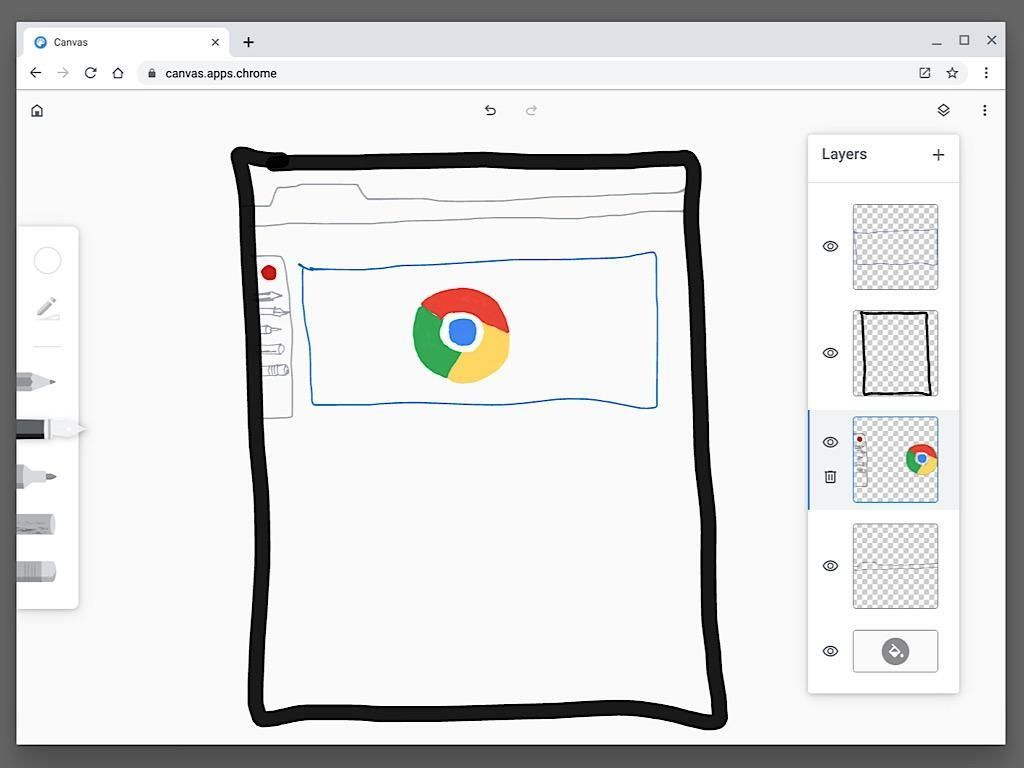Open a new browser tab

[248, 42]
